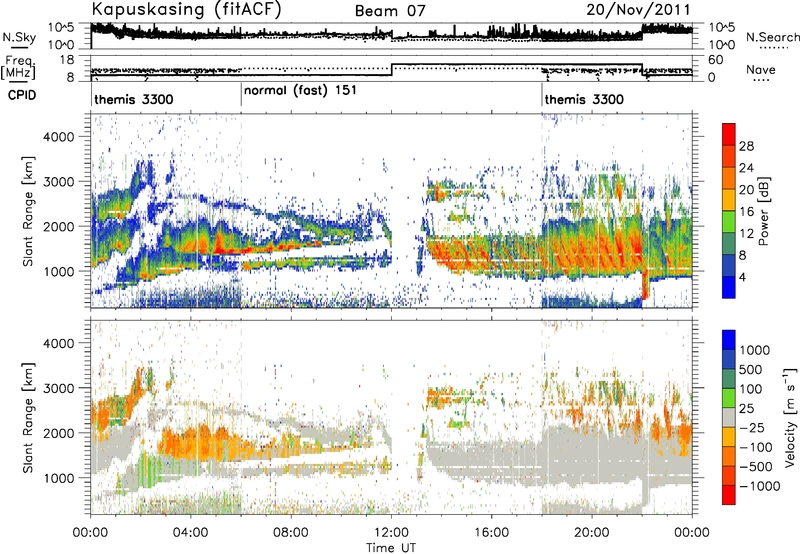Screen dimensions: 800x554
Task: Click the 4000 km tick on the power panel
Action: [59, 137]
